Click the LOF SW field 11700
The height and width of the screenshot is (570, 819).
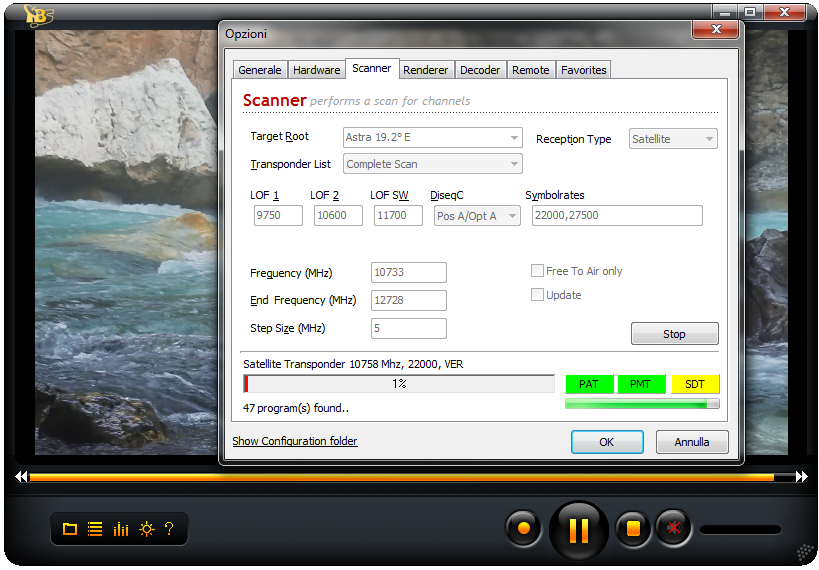click(398, 215)
